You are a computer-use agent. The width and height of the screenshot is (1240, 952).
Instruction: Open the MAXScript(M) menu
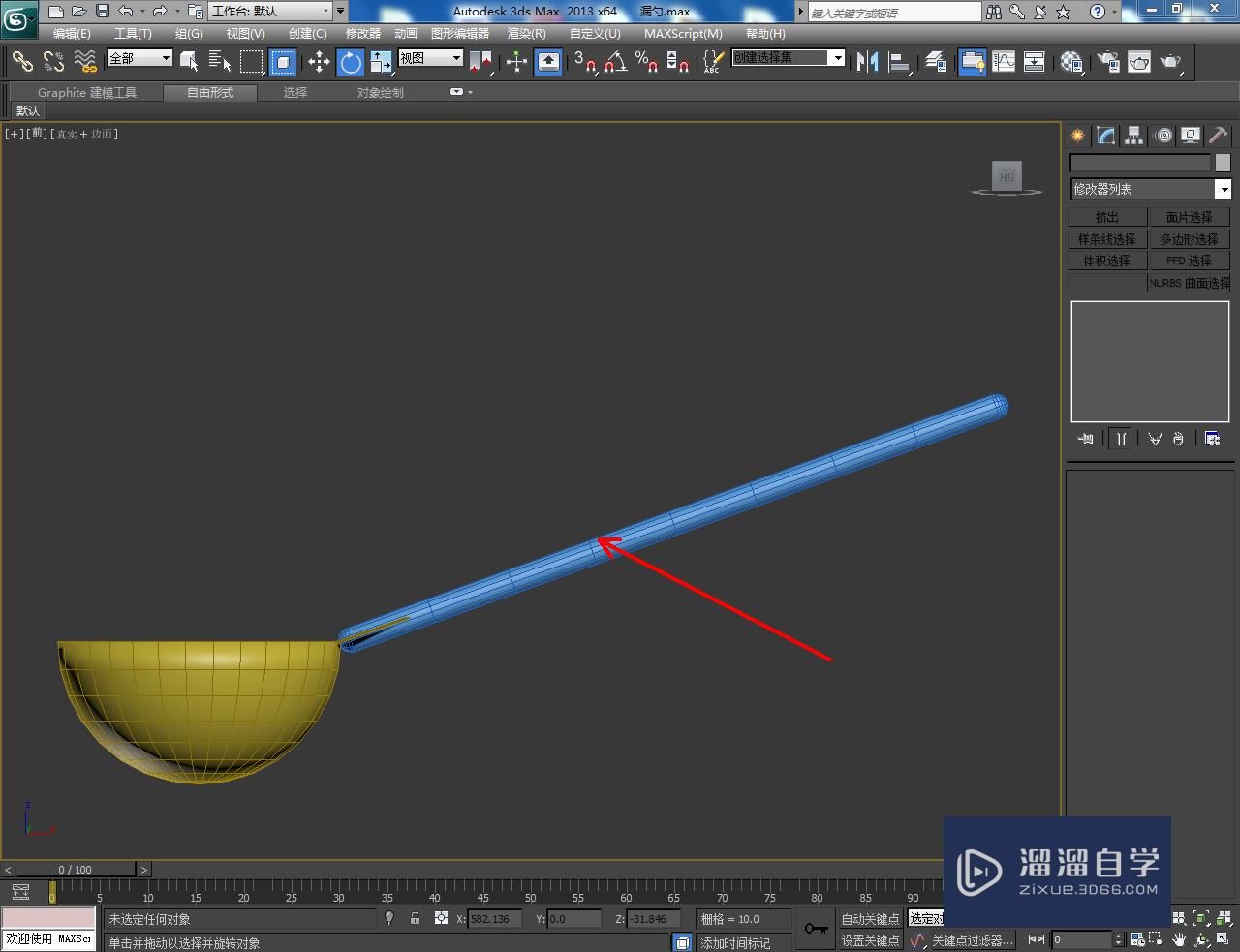[x=683, y=34]
